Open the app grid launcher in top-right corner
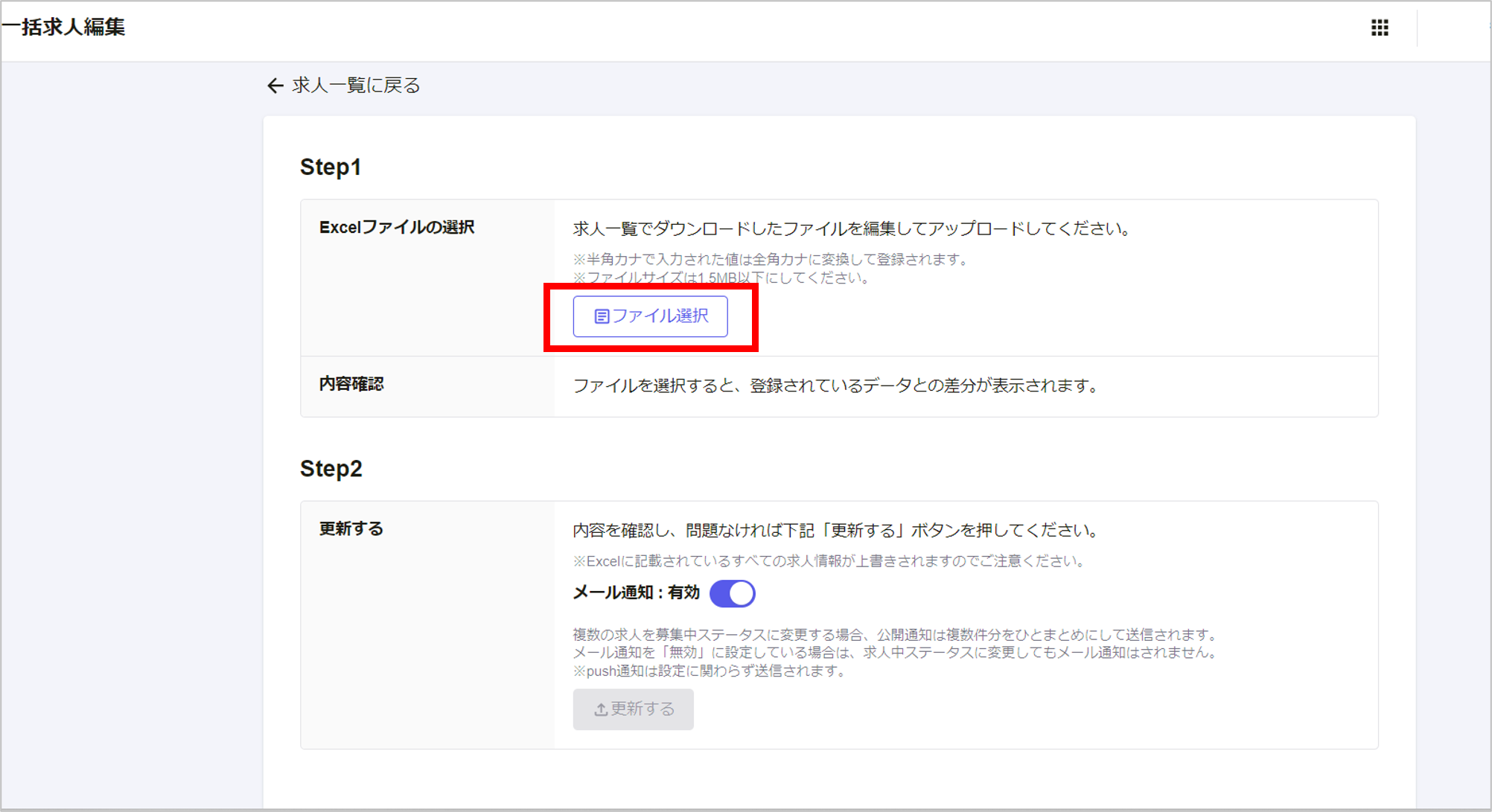Viewport: 1492px width, 812px height. [x=1380, y=28]
